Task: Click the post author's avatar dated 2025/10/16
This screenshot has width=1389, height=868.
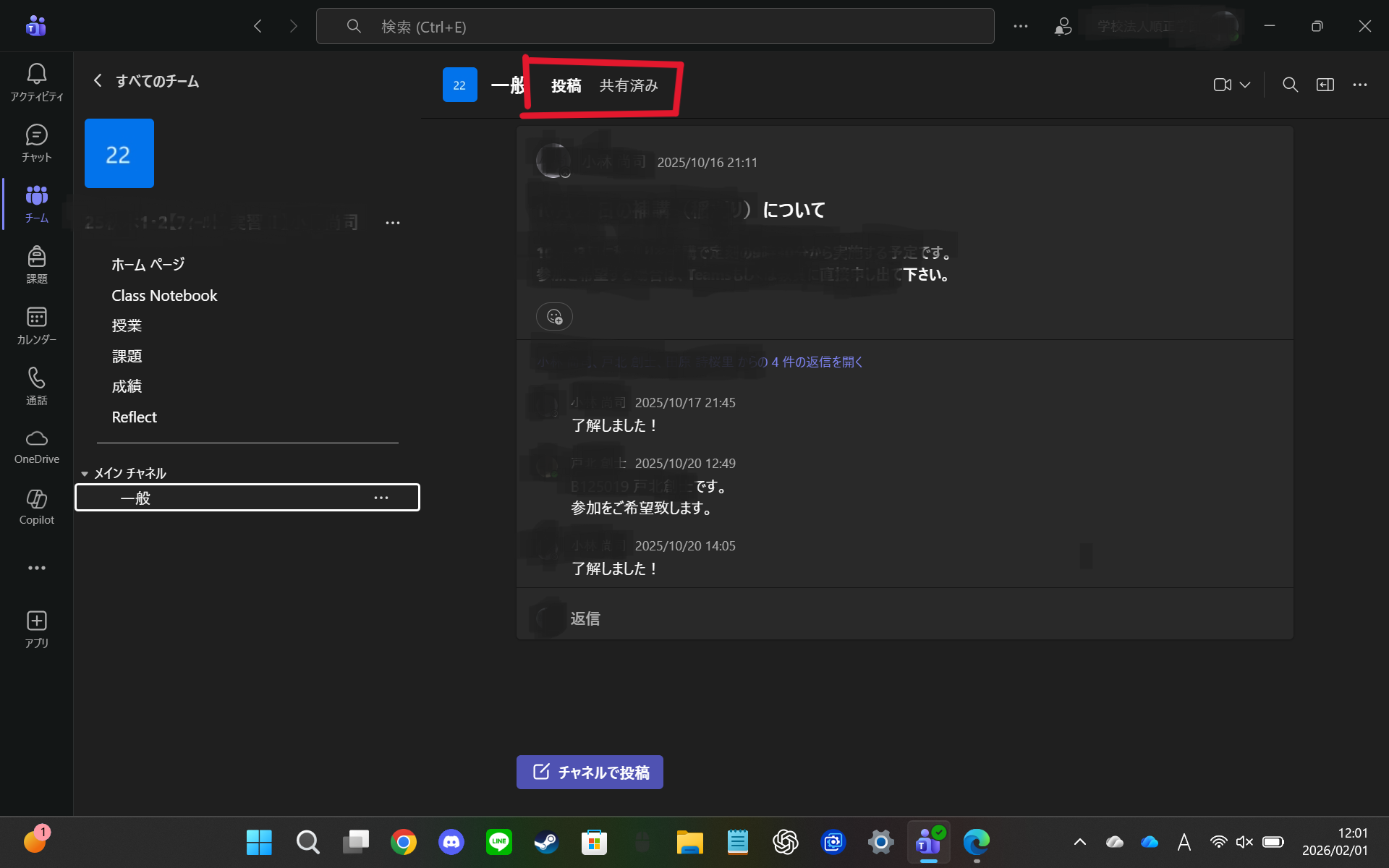Action: (x=553, y=161)
